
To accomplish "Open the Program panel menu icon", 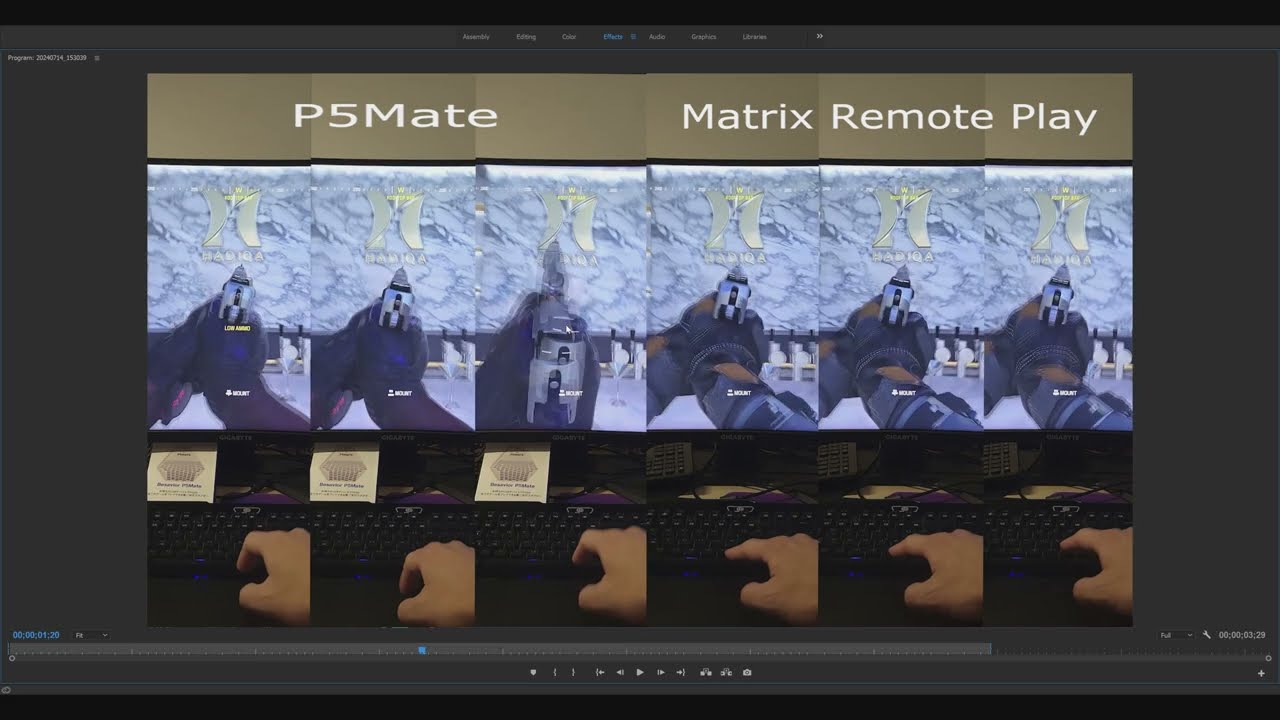I will (97, 58).
